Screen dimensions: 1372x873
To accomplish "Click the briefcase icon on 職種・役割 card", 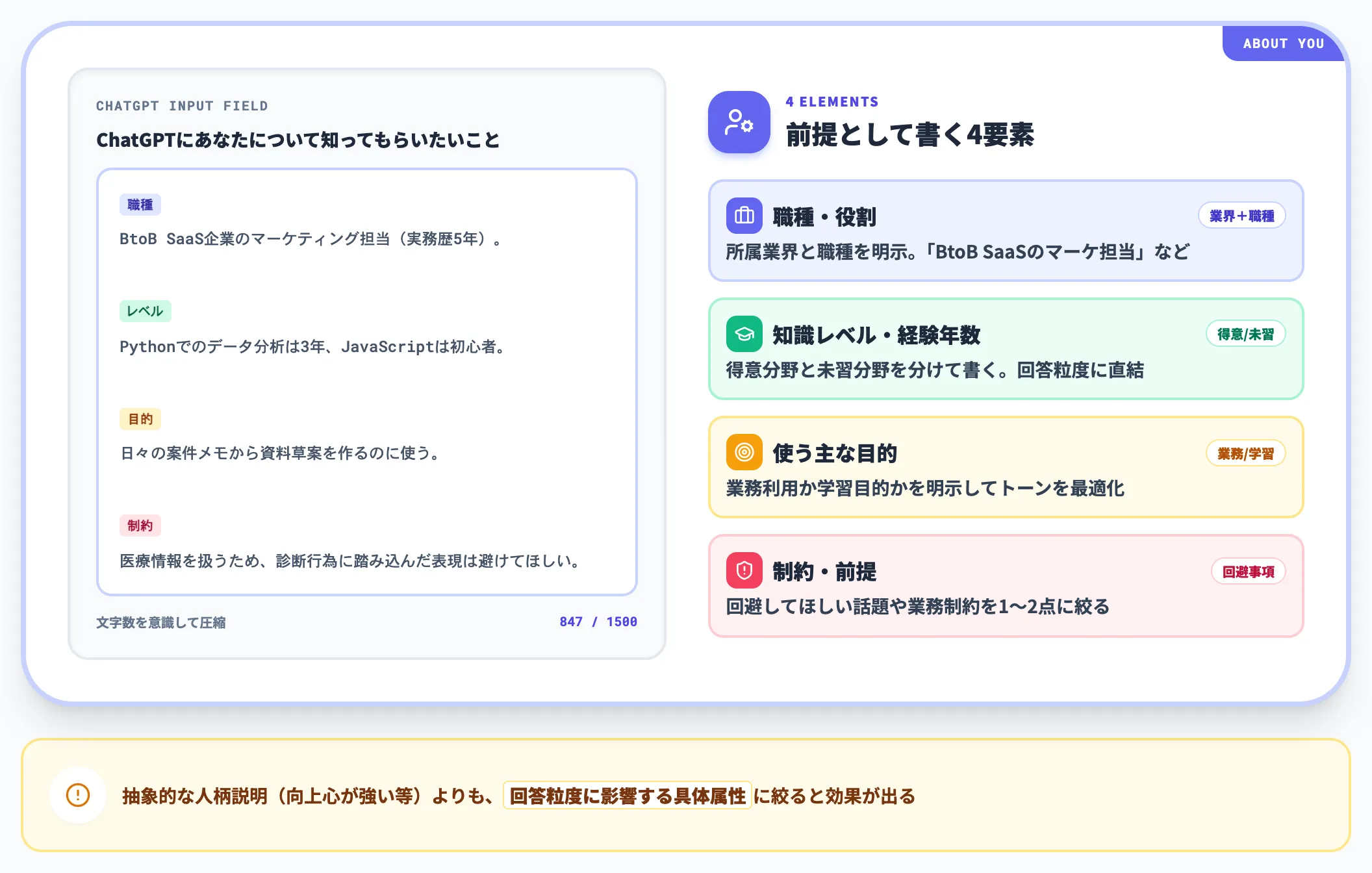I will [744, 216].
